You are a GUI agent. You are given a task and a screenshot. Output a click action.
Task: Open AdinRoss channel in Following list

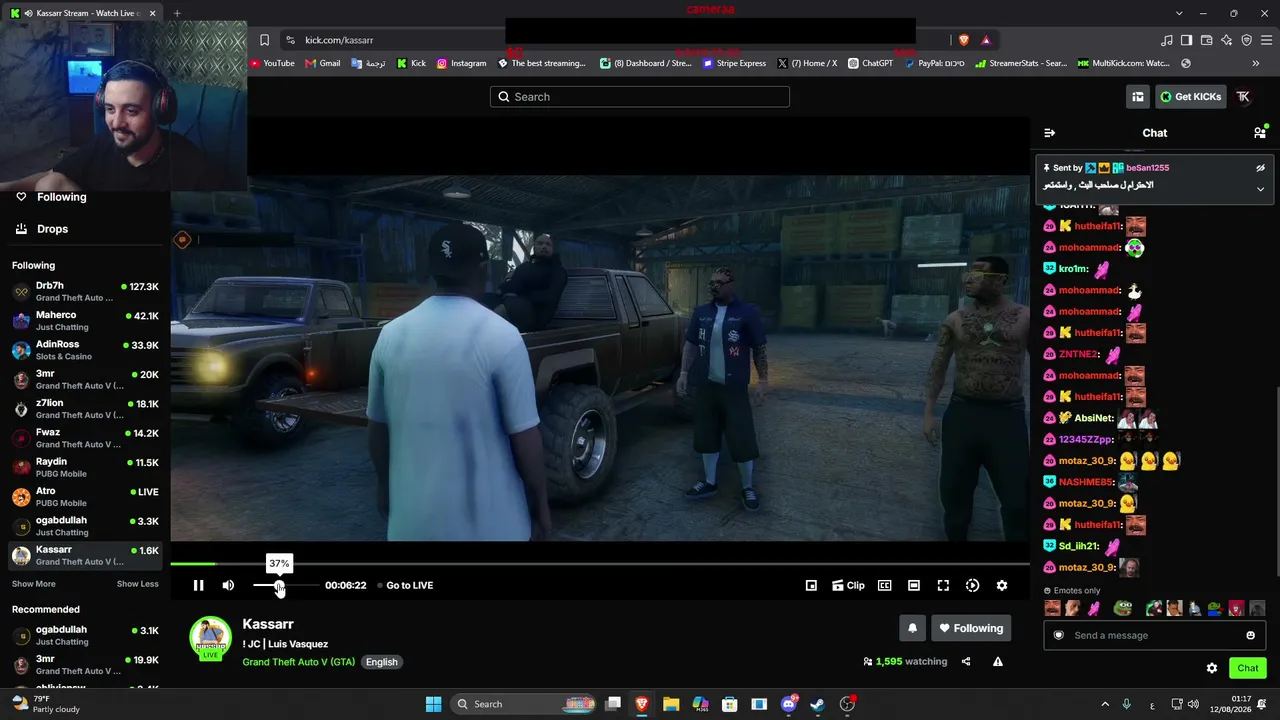click(x=85, y=350)
